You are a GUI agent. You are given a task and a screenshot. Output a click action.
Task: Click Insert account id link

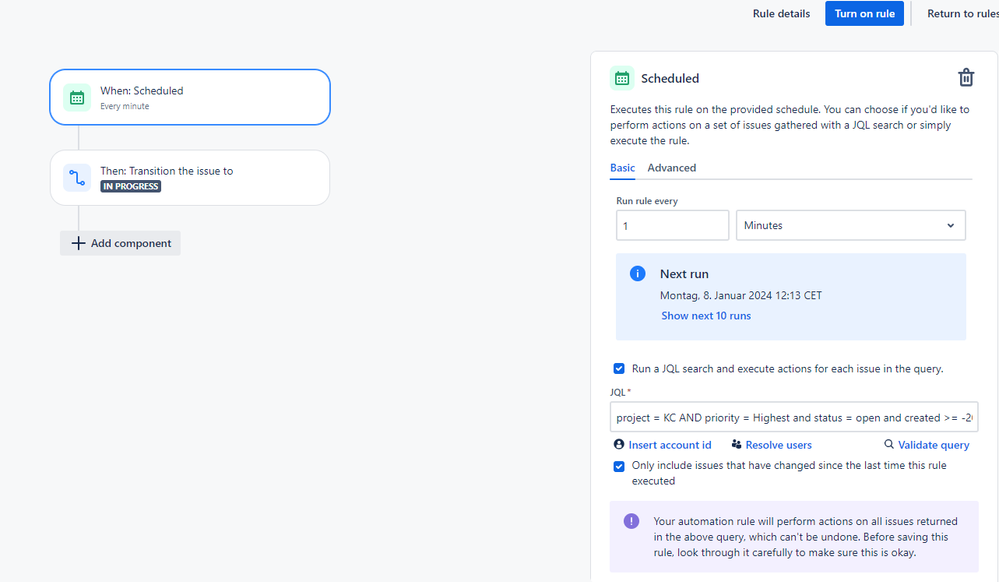tap(670, 445)
